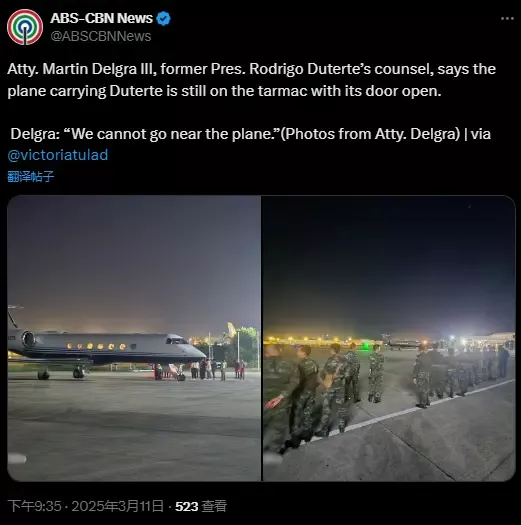Click the 523 查看 view count
This screenshot has height=525, width=521.
click(201, 506)
